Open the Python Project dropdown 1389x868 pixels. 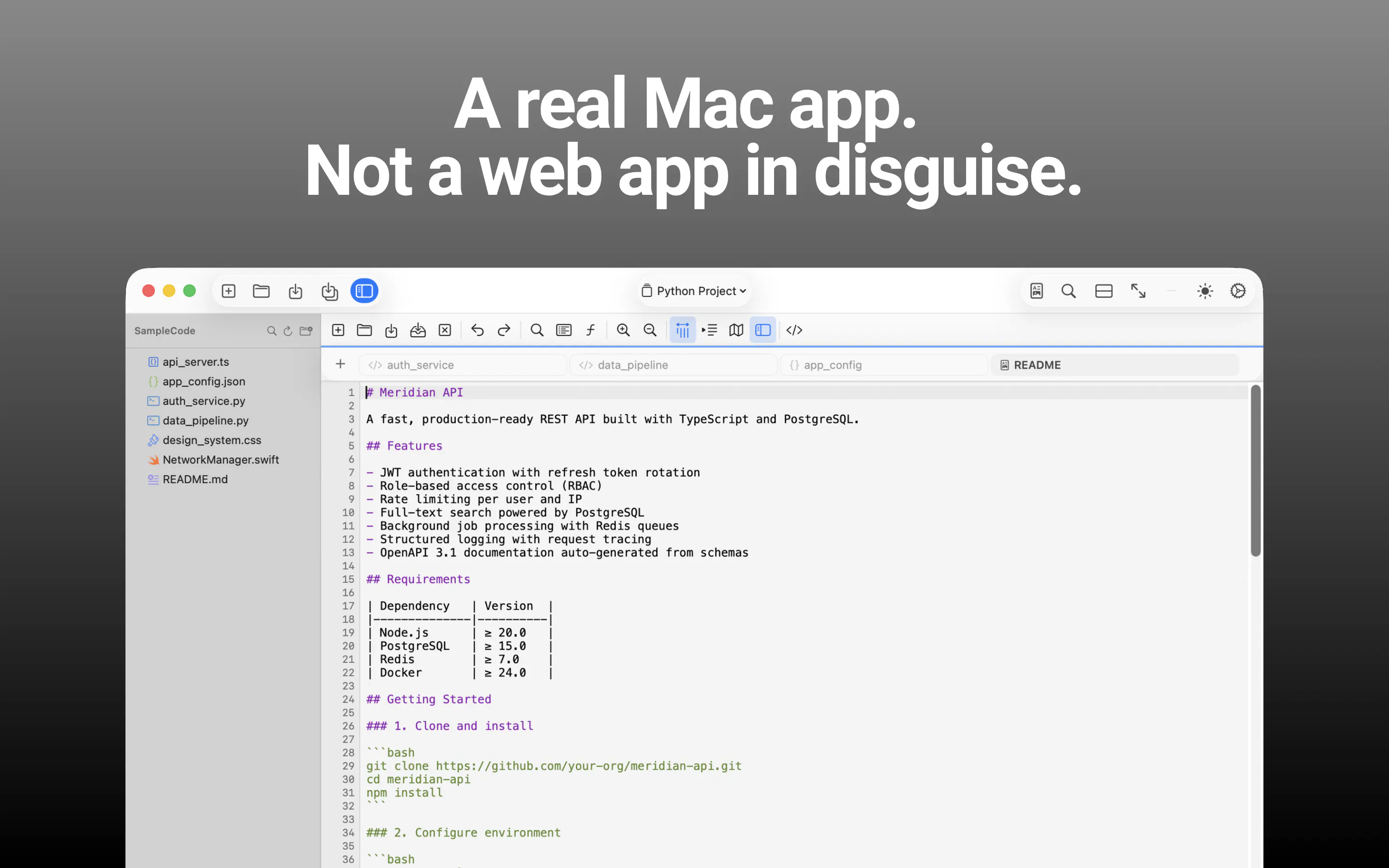coord(694,291)
